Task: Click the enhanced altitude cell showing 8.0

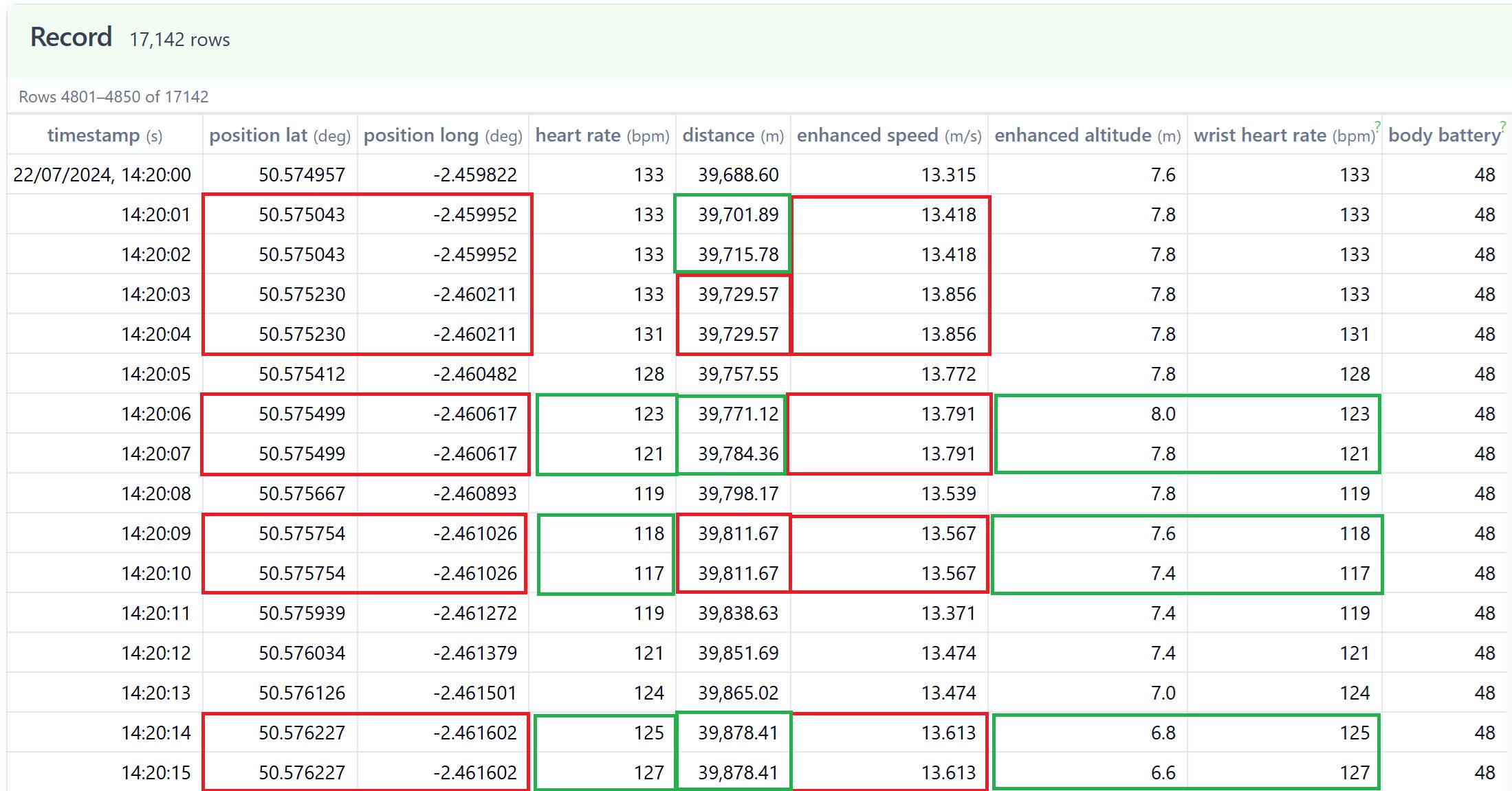Action: 1163,414
